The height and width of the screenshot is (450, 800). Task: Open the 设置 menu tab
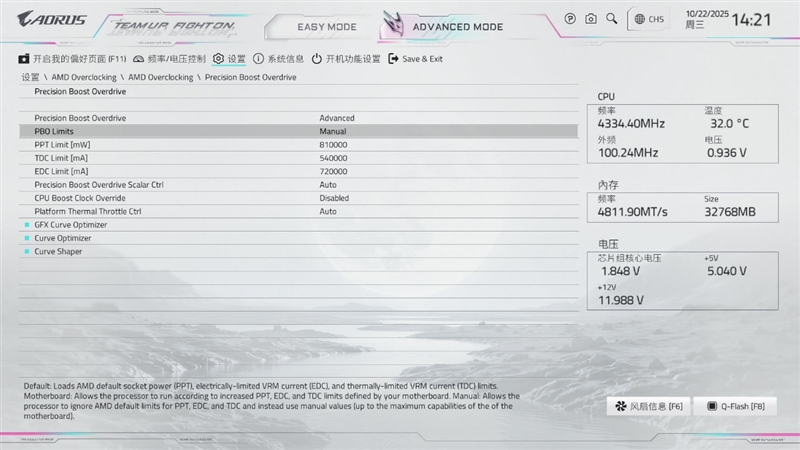[229, 59]
